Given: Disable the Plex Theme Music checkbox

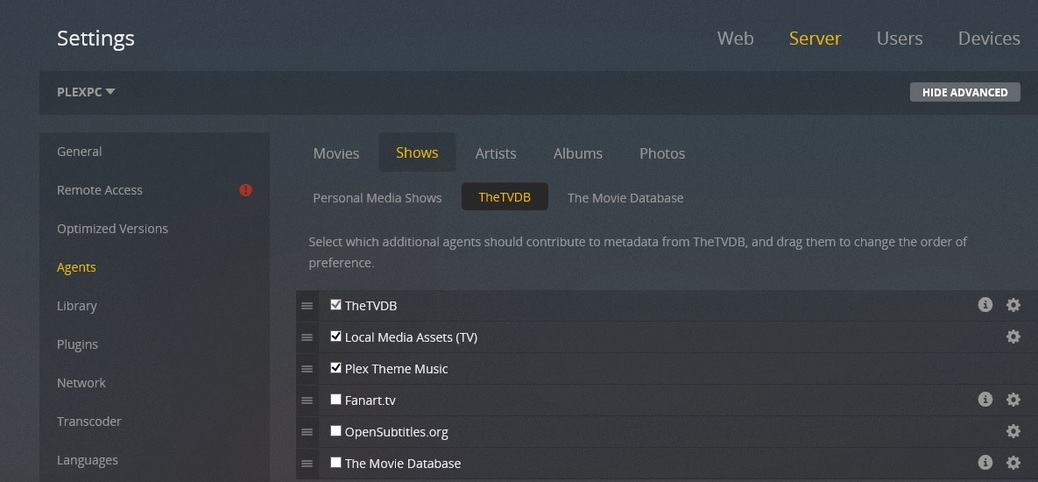Looking at the screenshot, I should (x=336, y=368).
